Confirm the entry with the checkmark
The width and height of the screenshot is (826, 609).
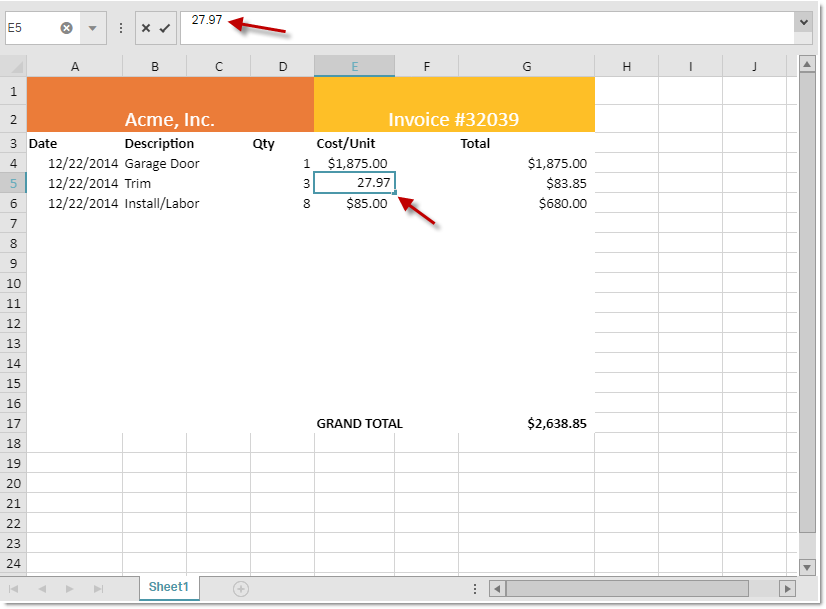pos(164,28)
